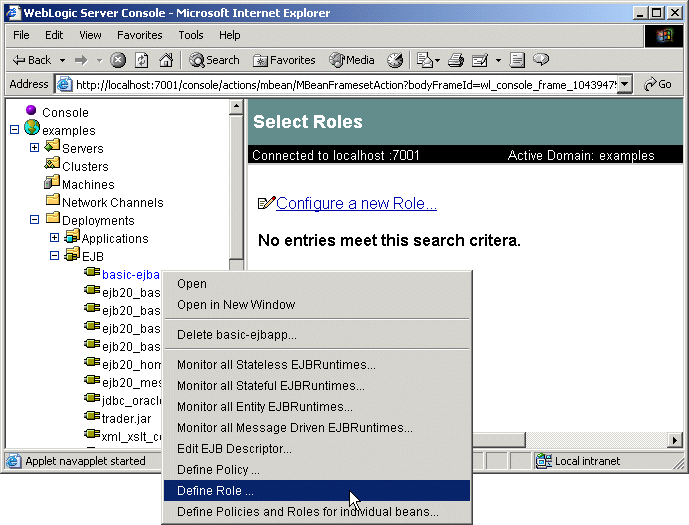Expand the Servers node
This screenshot has height=525, width=689.
pyautogui.click(x=34, y=147)
